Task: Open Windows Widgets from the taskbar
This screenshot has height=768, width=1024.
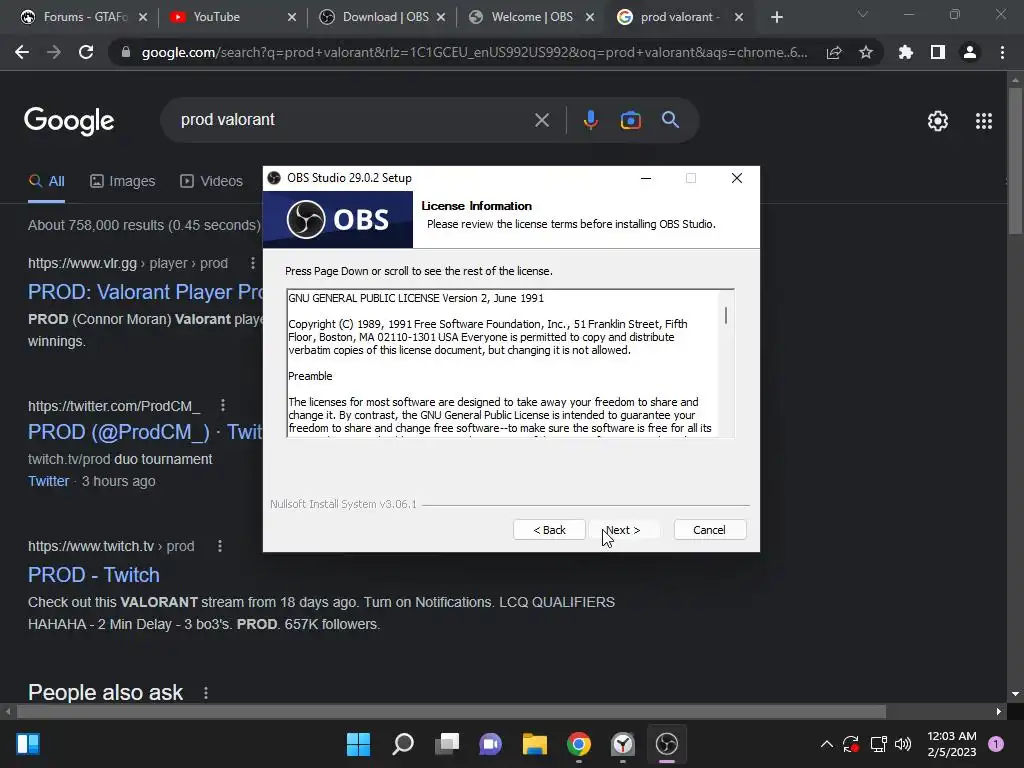Action: (28, 744)
